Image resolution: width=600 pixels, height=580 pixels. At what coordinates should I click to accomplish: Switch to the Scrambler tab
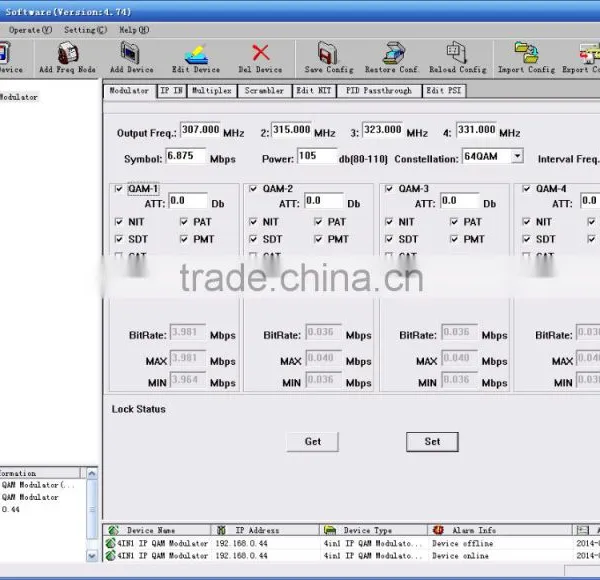click(264, 91)
